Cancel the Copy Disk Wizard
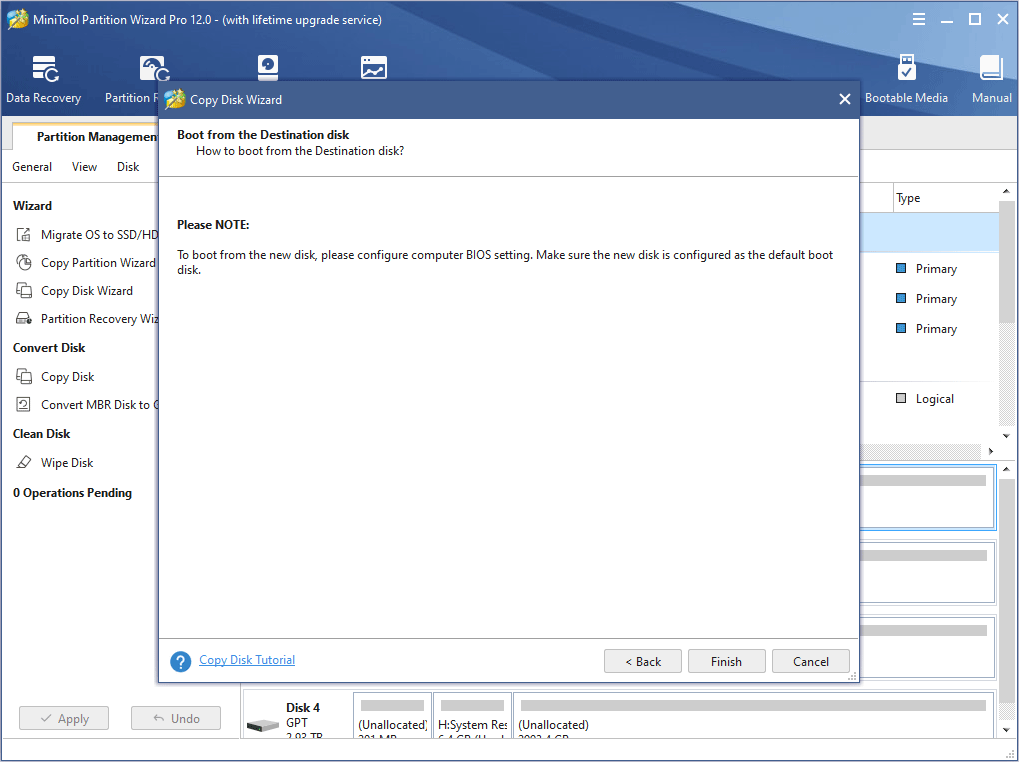Screen dimensions: 1019x762 810,661
